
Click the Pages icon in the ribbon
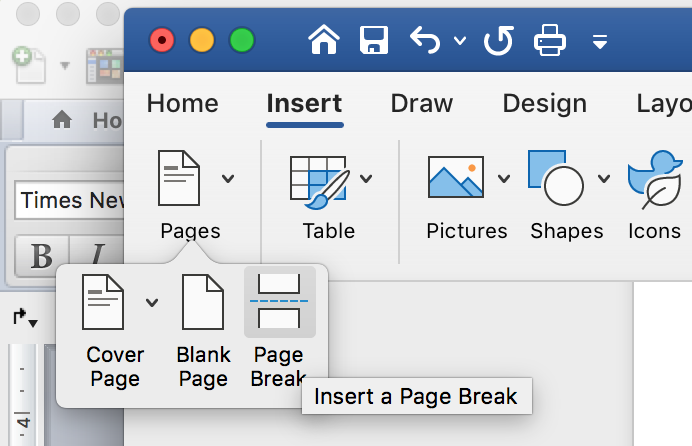tap(179, 178)
